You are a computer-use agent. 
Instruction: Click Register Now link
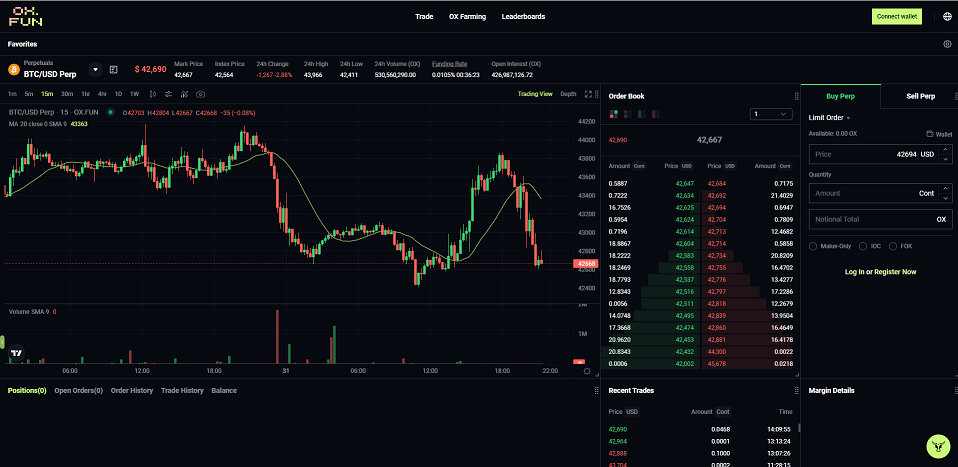pyautogui.click(x=895, y=272)
